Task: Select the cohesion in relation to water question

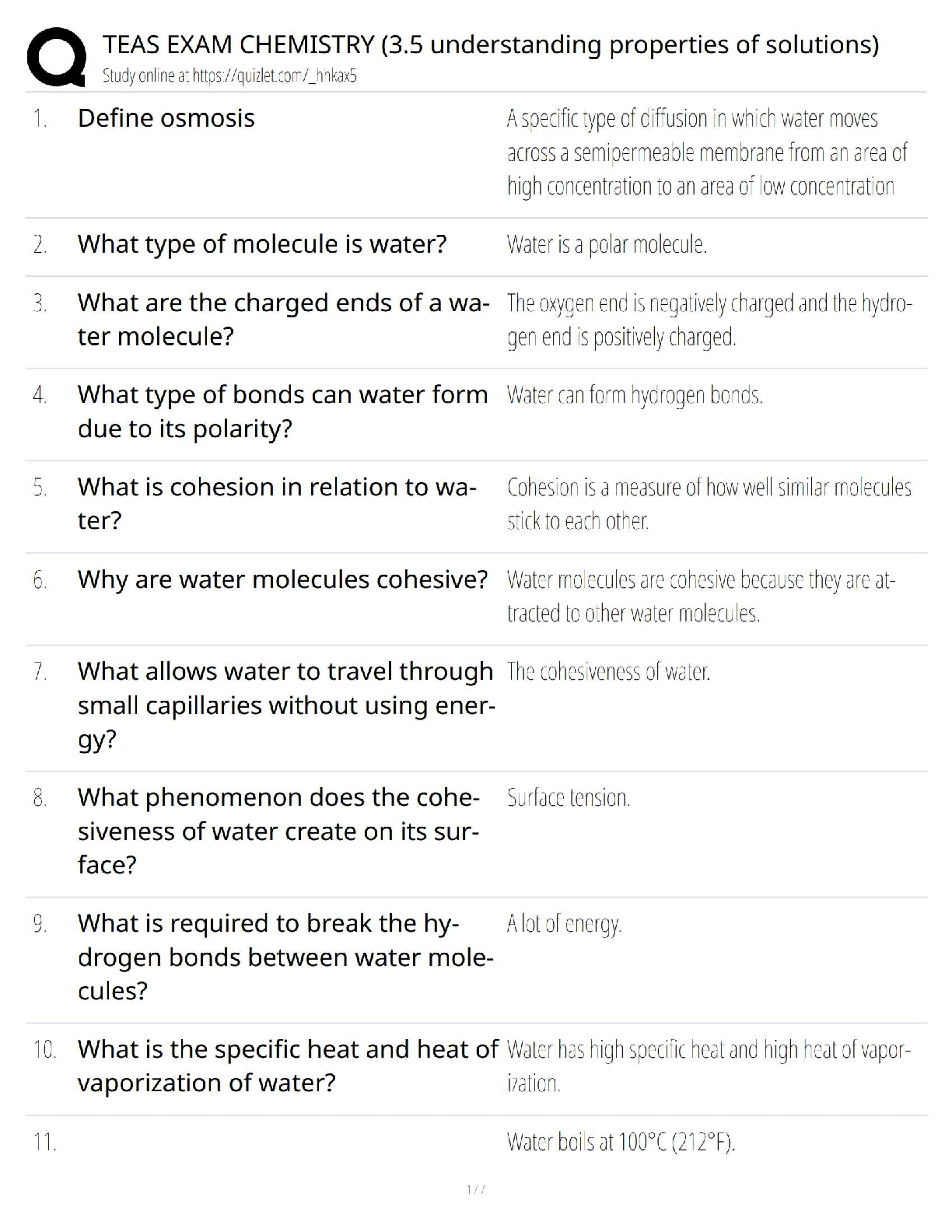Action: pyautogui.click(x=276, y=503)
